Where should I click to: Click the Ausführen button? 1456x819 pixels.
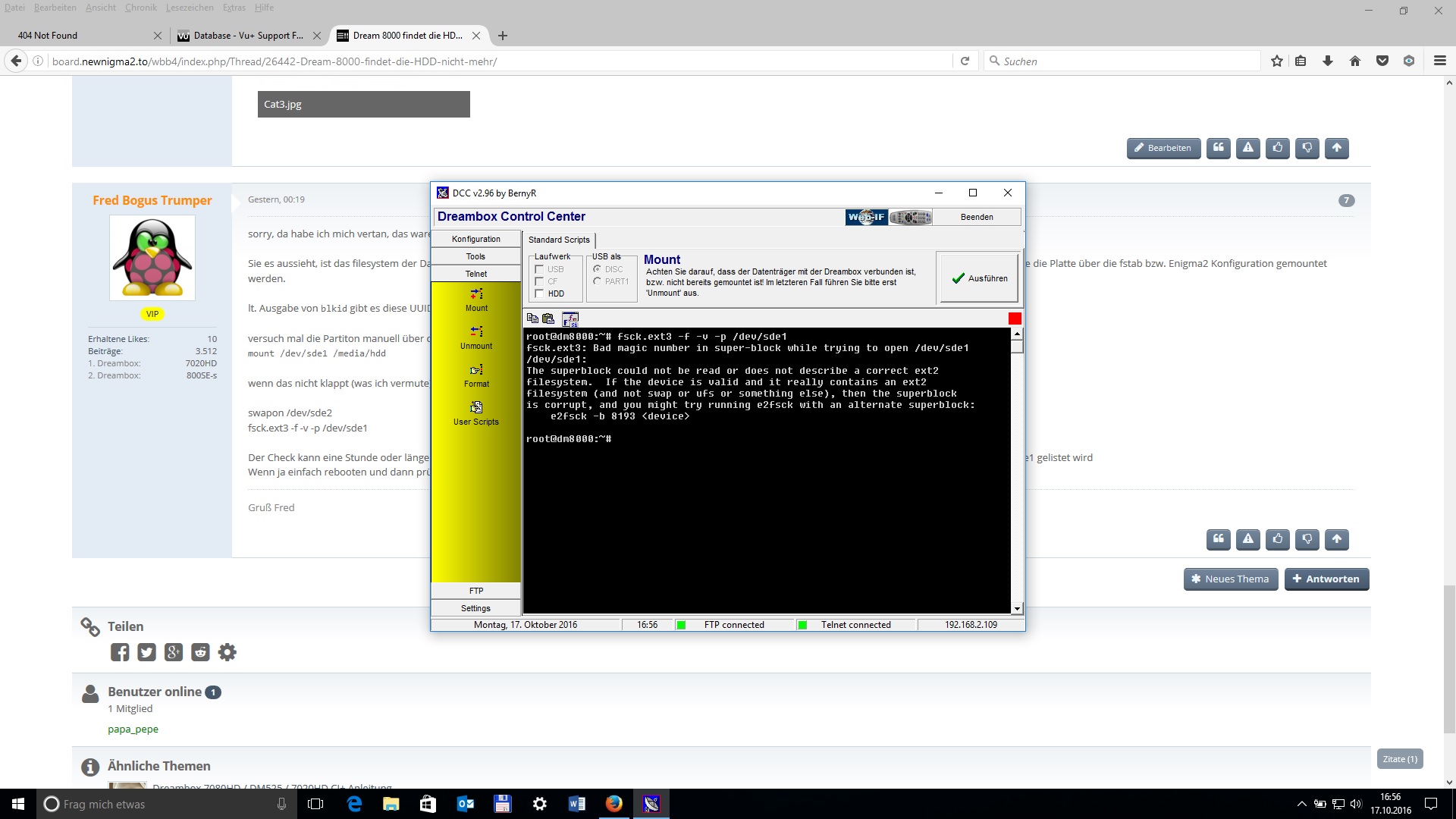(979, 278)
